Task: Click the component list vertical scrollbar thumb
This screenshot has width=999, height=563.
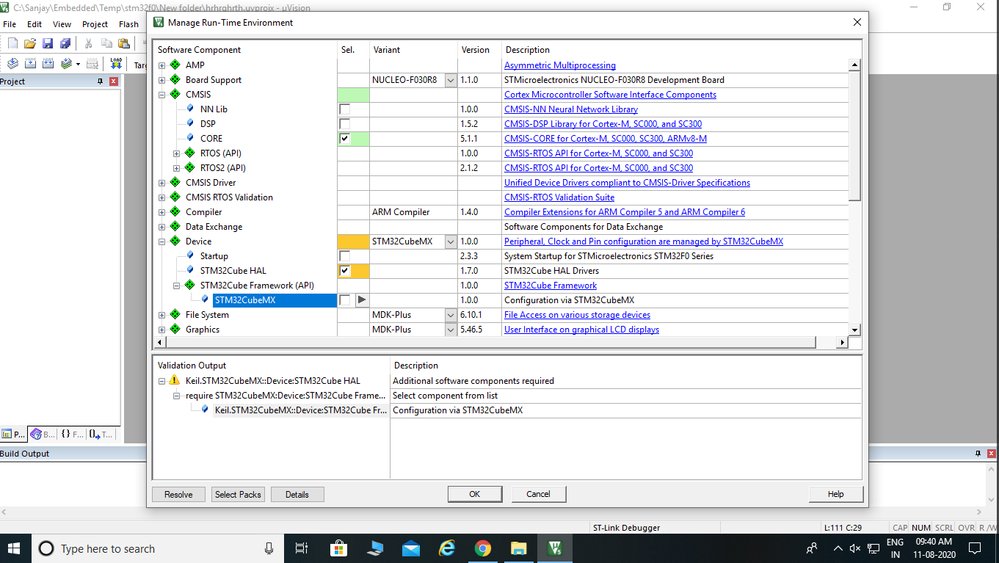Action: tap(855, 136)
